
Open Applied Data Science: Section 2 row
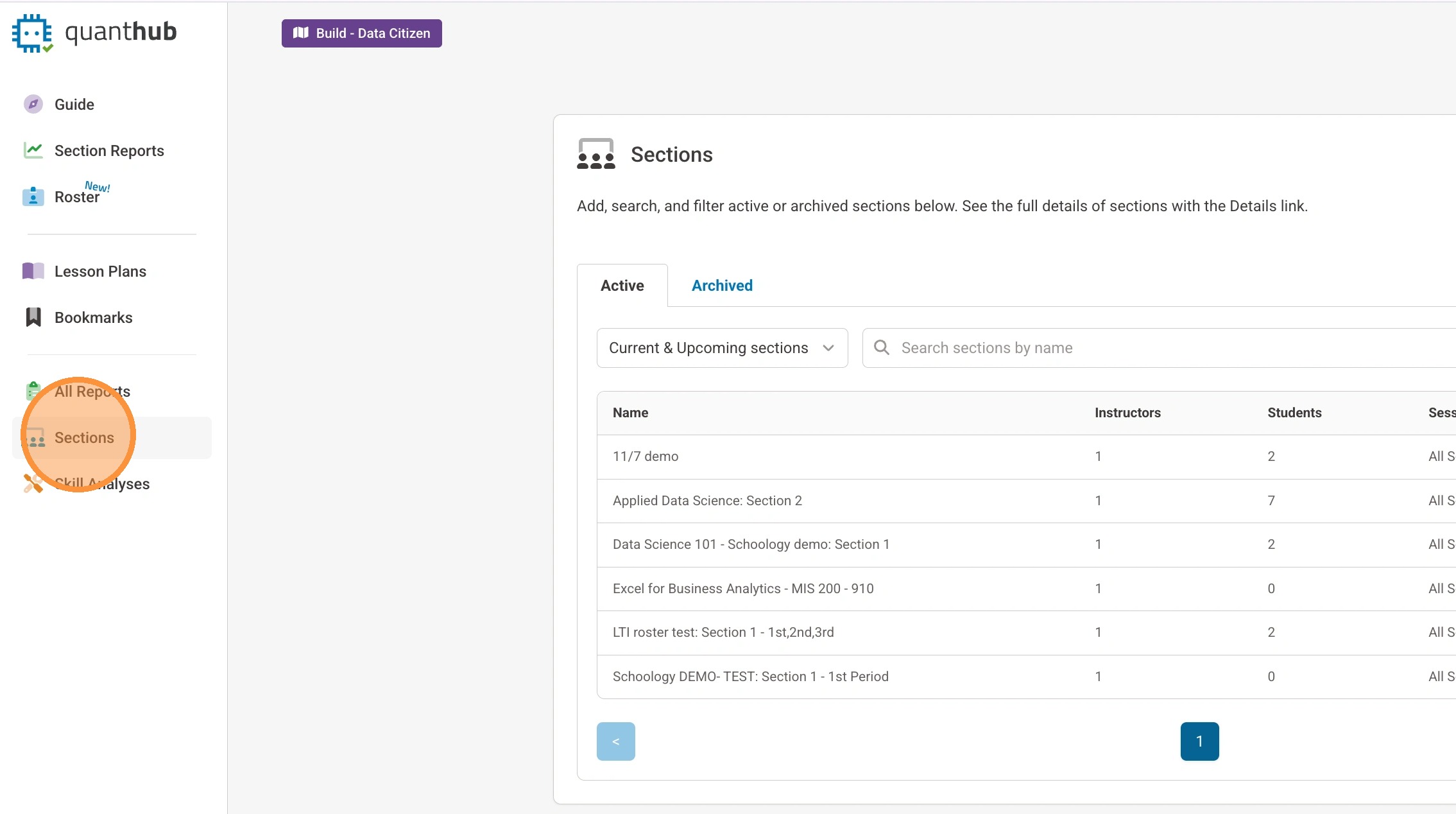tap(707, 501)
